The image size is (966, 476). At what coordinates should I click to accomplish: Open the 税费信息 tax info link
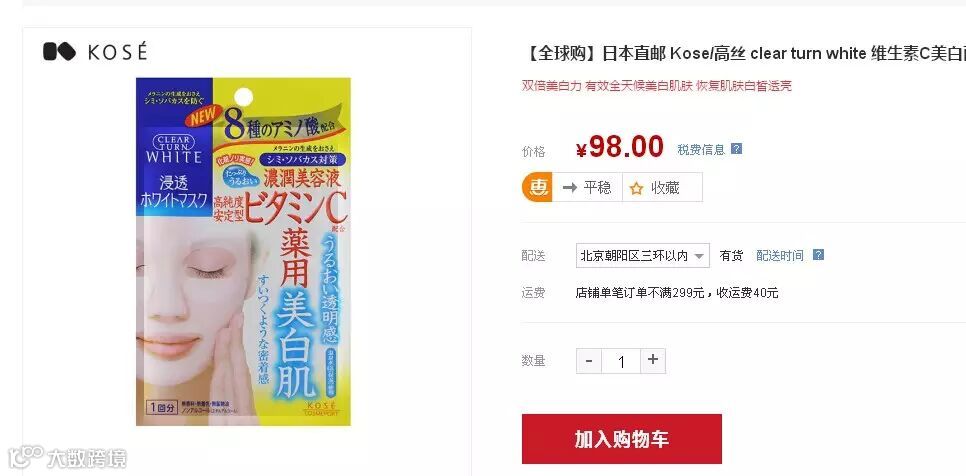point(701,150)
